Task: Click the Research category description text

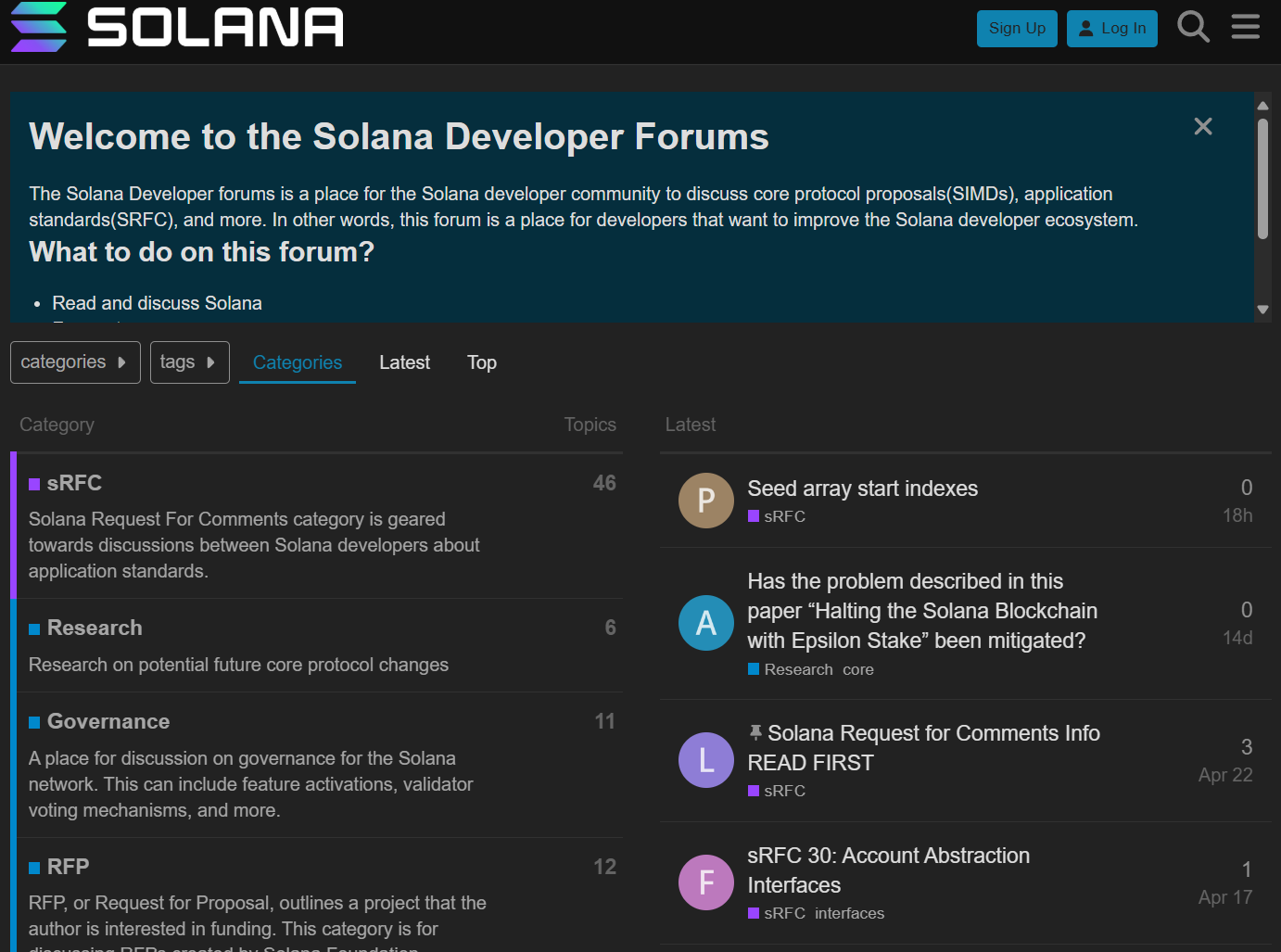Action: point(238,665)
